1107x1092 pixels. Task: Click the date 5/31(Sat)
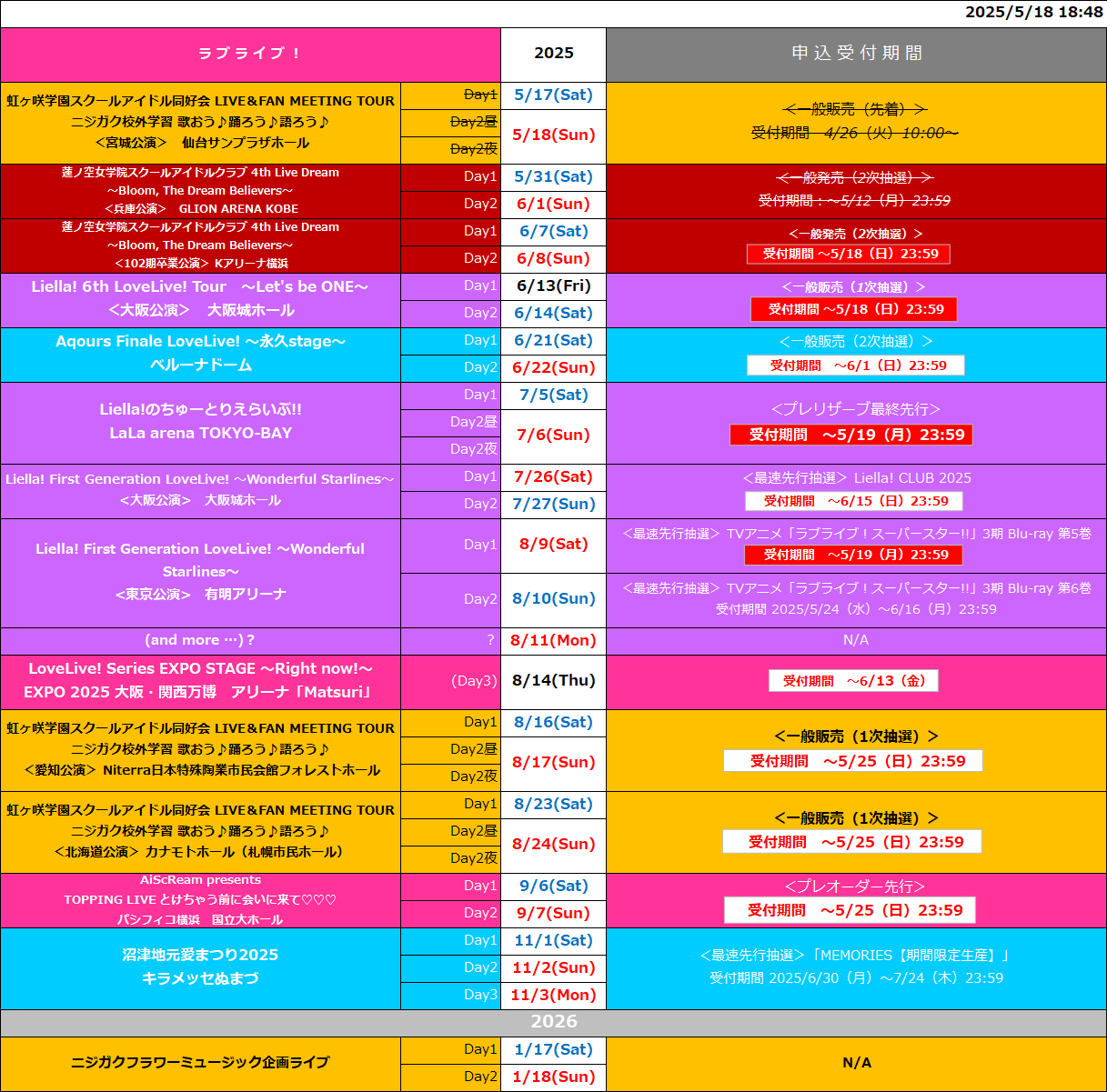(553, 177)
